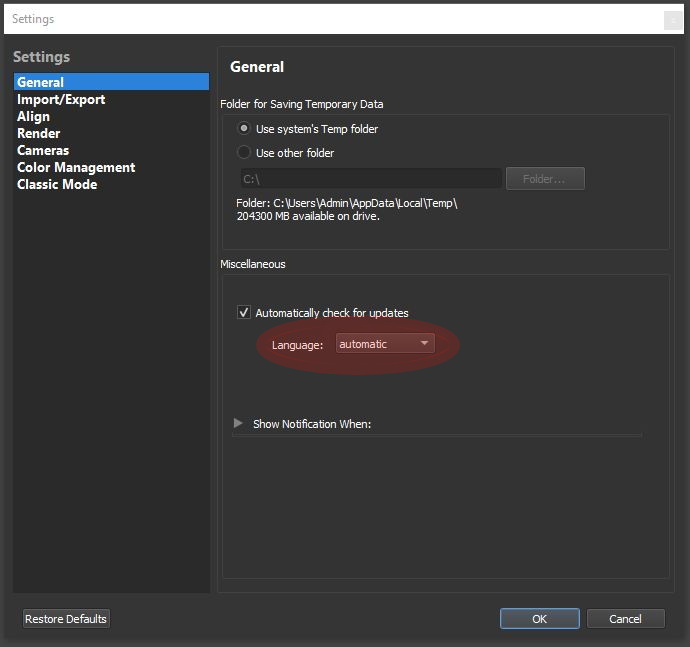This screenshot has height=647, width=690.
Task: Cancel the Settings dialog
Action: (x=625, y=619)
